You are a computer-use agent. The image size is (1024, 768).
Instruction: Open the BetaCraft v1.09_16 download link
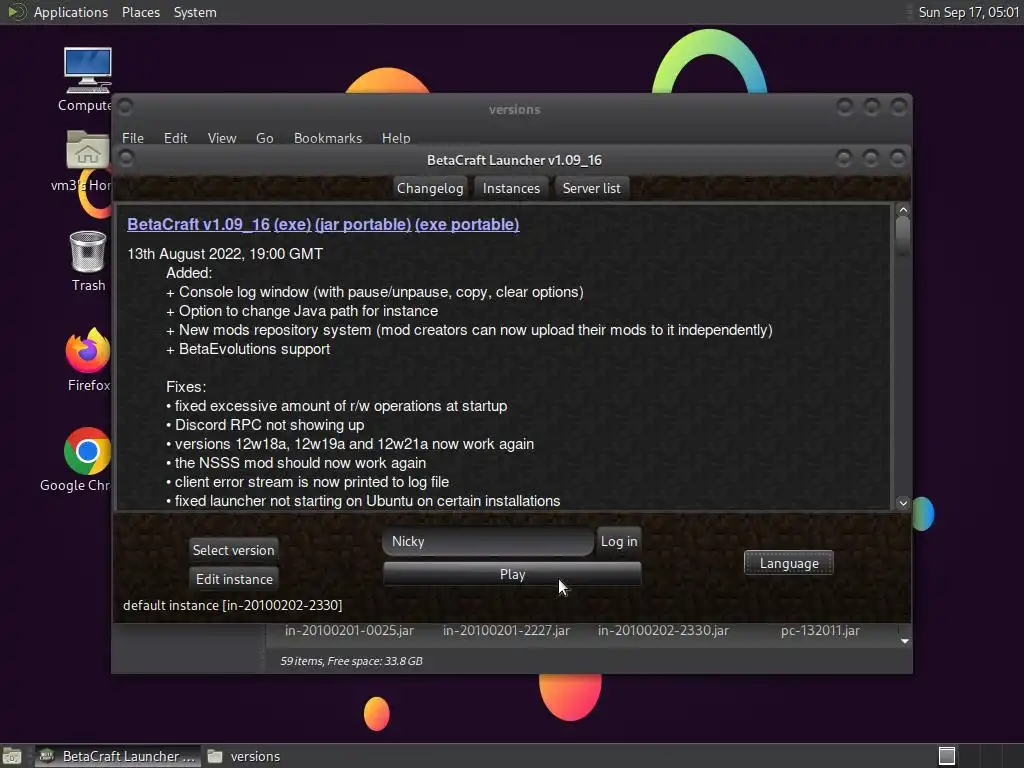point(199,224)
